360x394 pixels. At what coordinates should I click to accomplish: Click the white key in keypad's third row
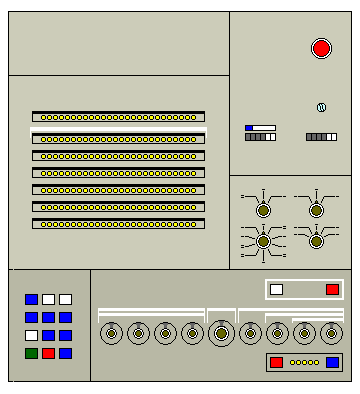point(31,335)
